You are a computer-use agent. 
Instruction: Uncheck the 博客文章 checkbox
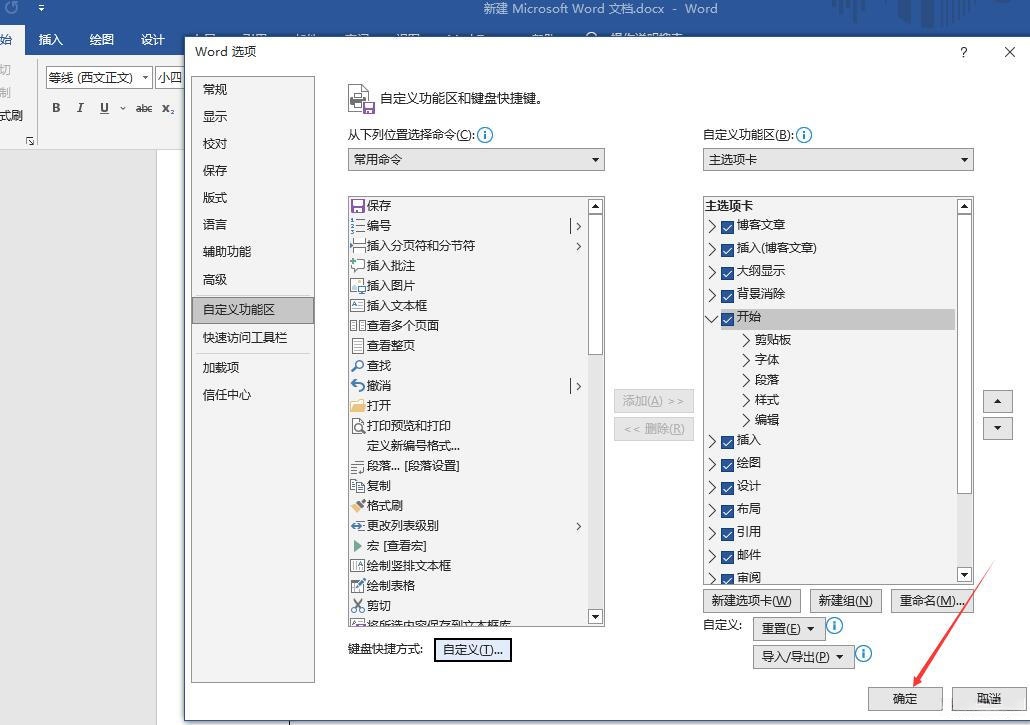tap(726, 224)
